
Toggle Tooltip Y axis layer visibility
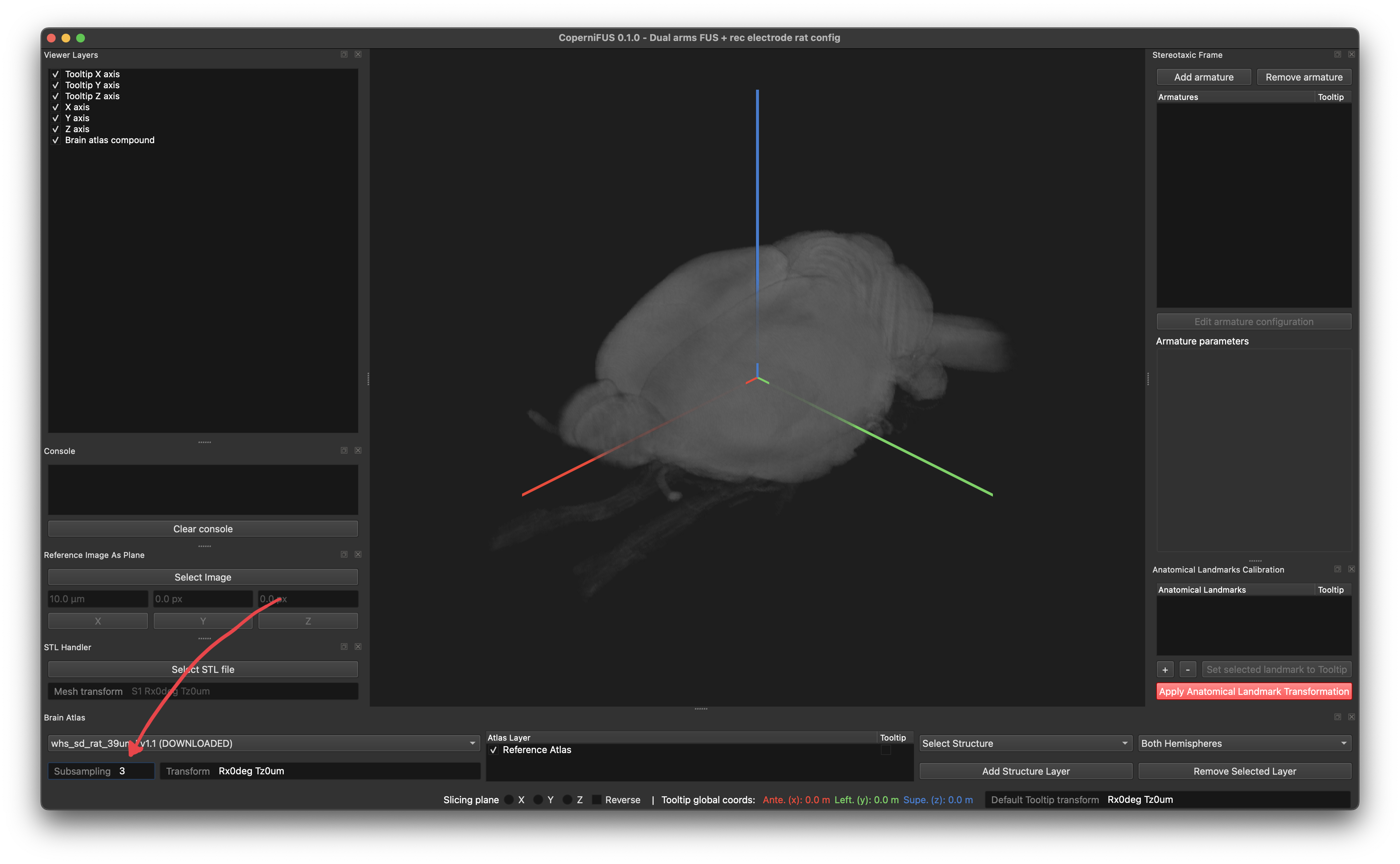coord(55,85)
